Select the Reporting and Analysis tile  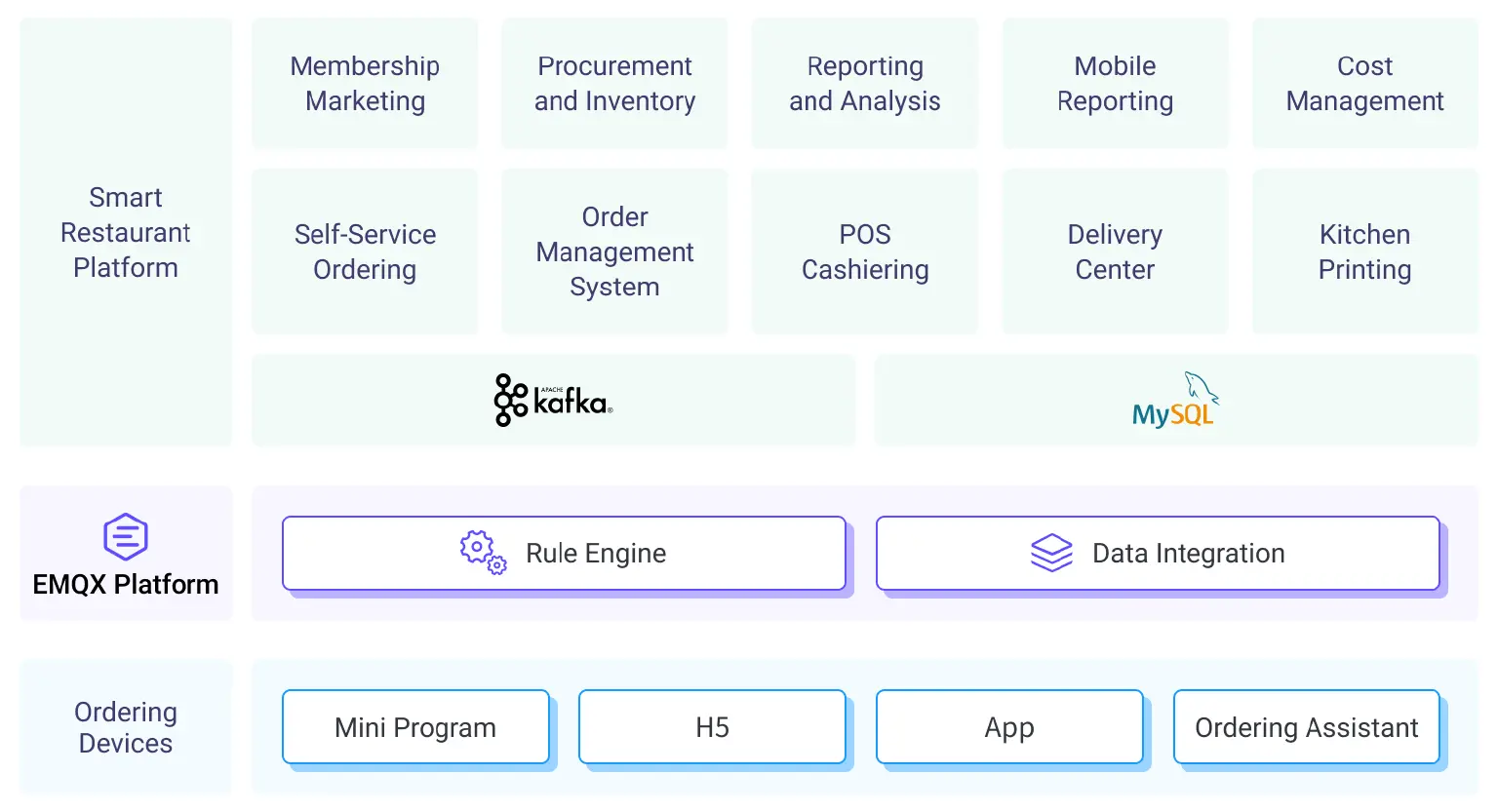click(x=865, y=84)
